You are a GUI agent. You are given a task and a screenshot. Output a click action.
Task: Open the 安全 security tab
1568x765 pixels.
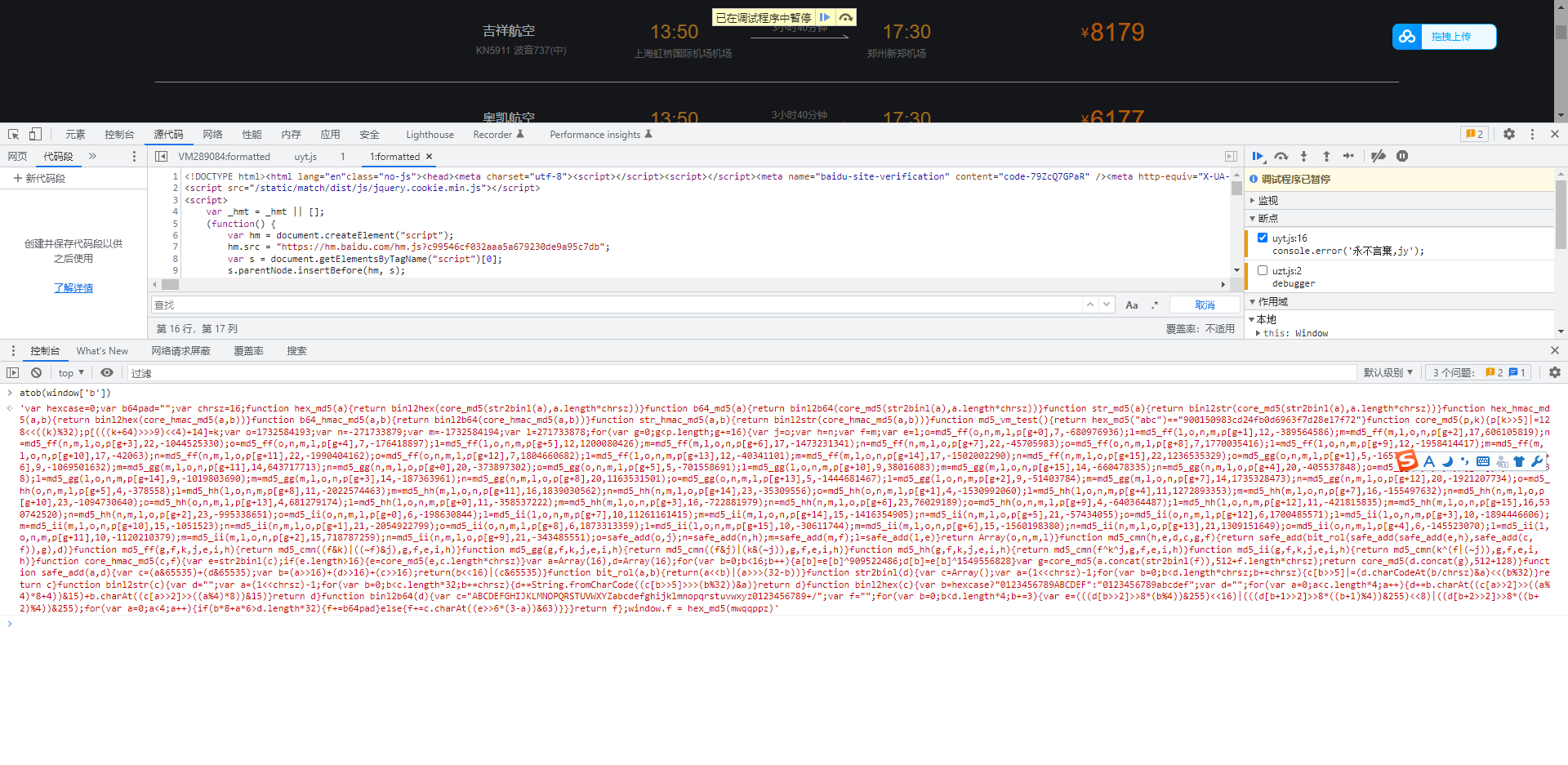click(369, 134)
